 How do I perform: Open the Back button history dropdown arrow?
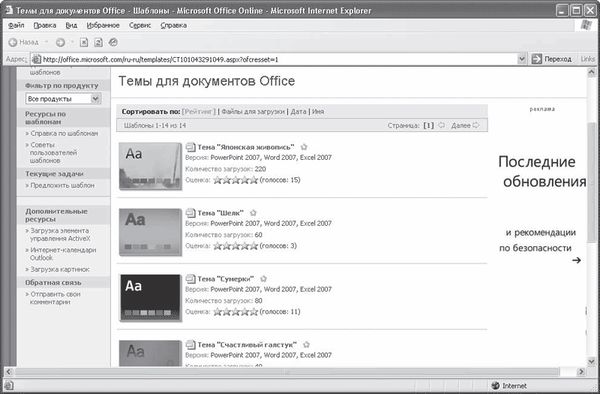(x=46, y=42)
